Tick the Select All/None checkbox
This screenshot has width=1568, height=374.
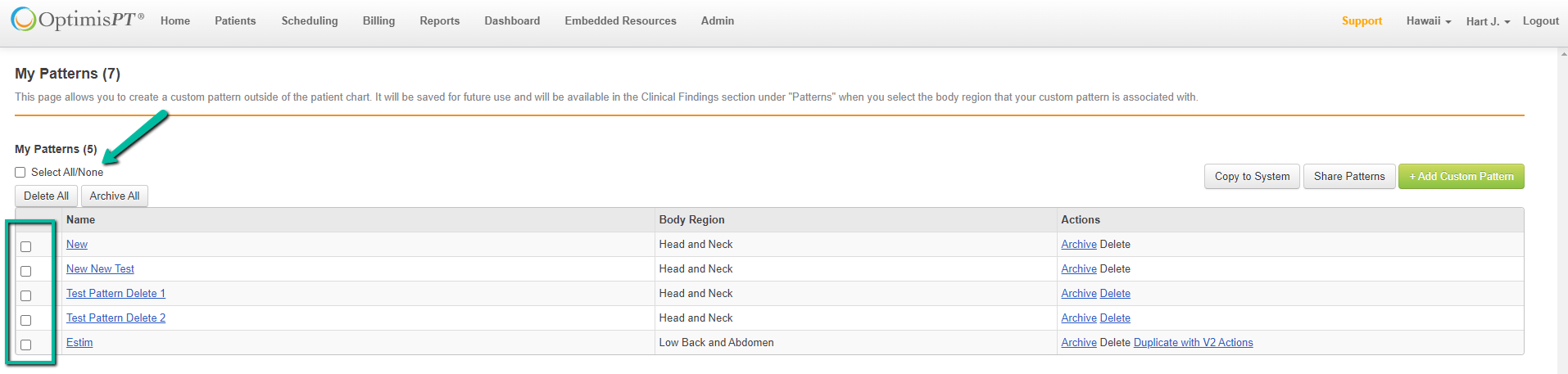click(x=20, y=173)
